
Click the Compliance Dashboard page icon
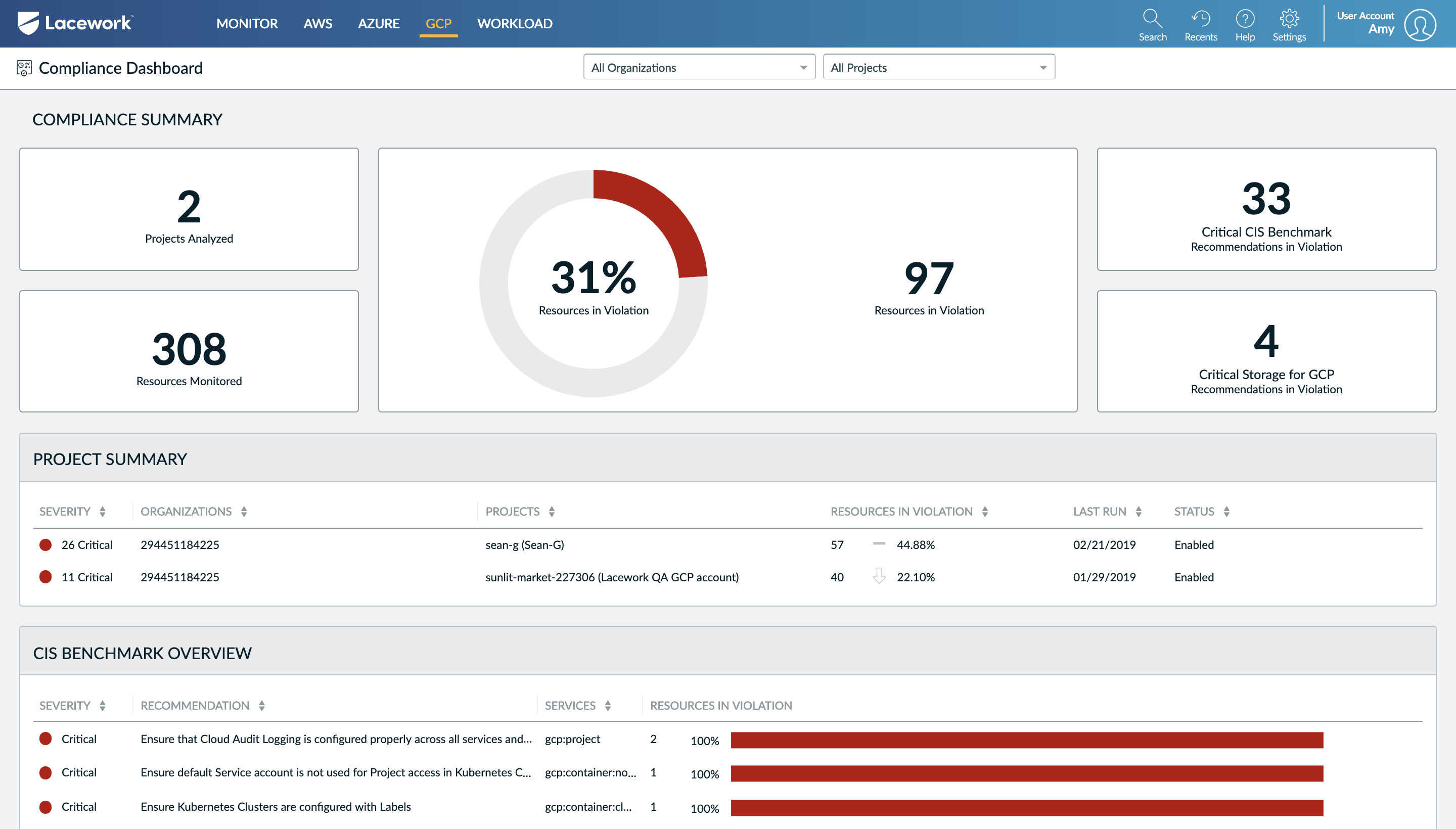pos(24,68)
